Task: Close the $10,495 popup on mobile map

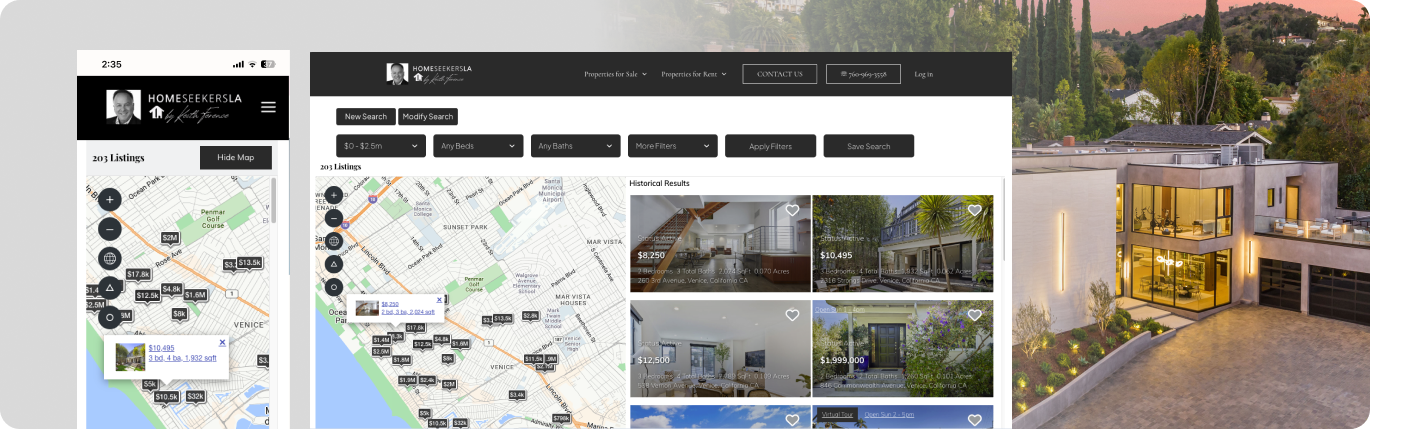Action: pyautogui.click(x=222, y=342)
